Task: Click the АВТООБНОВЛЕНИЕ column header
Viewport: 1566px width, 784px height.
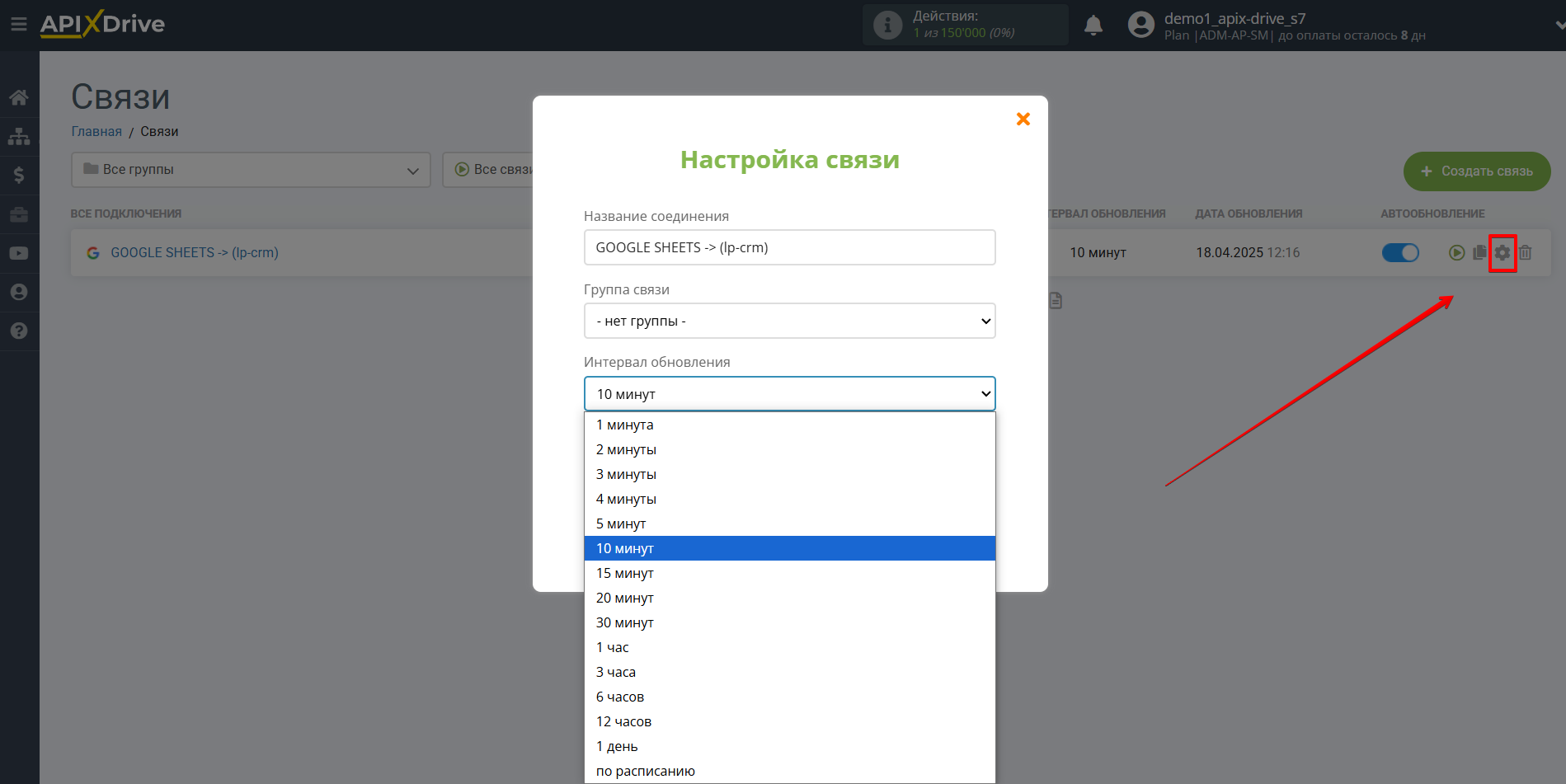Action: pos(1432,214)
